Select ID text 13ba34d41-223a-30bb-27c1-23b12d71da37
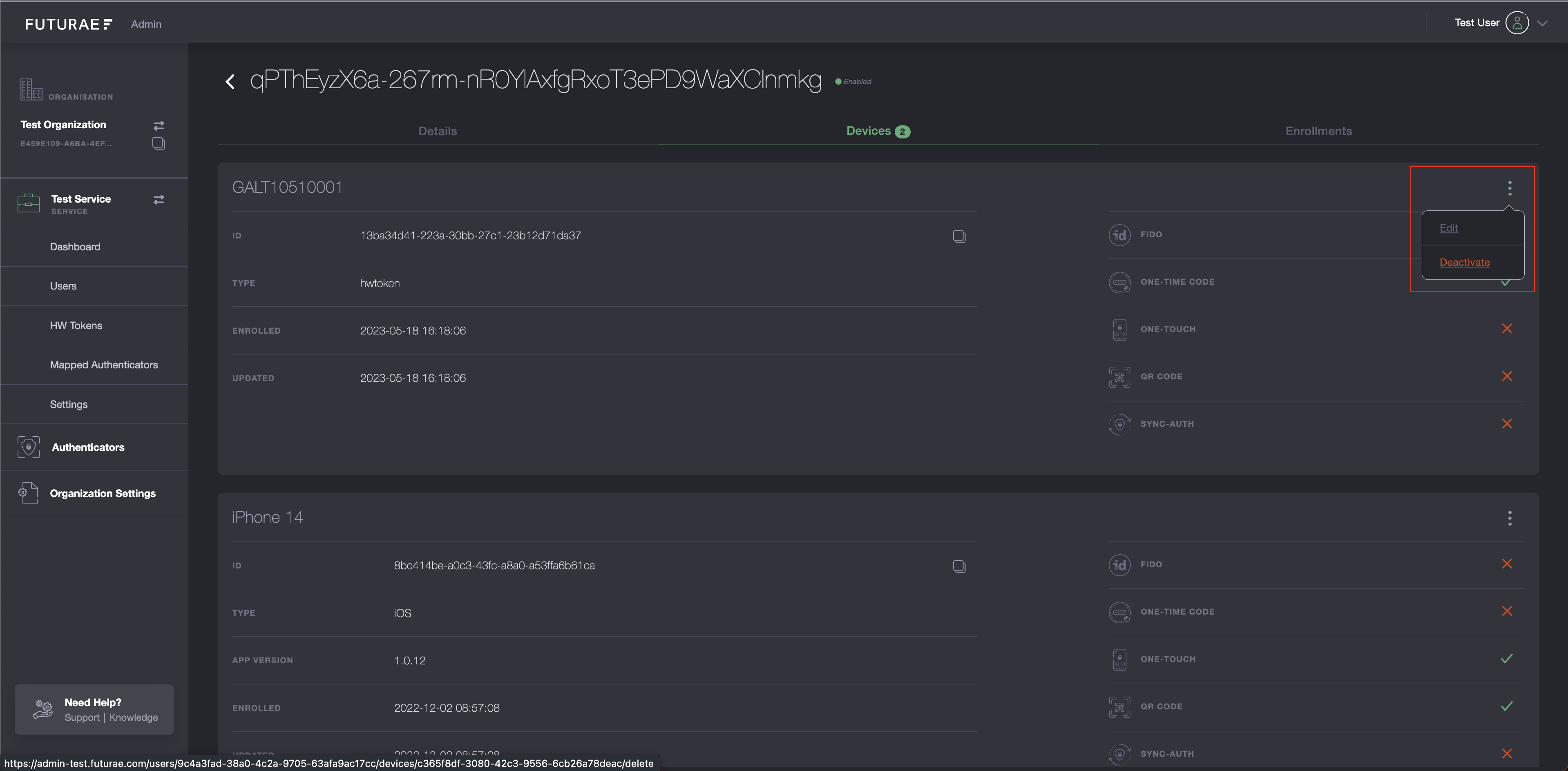Viewport: 1568px width, 771px height. 471,236
